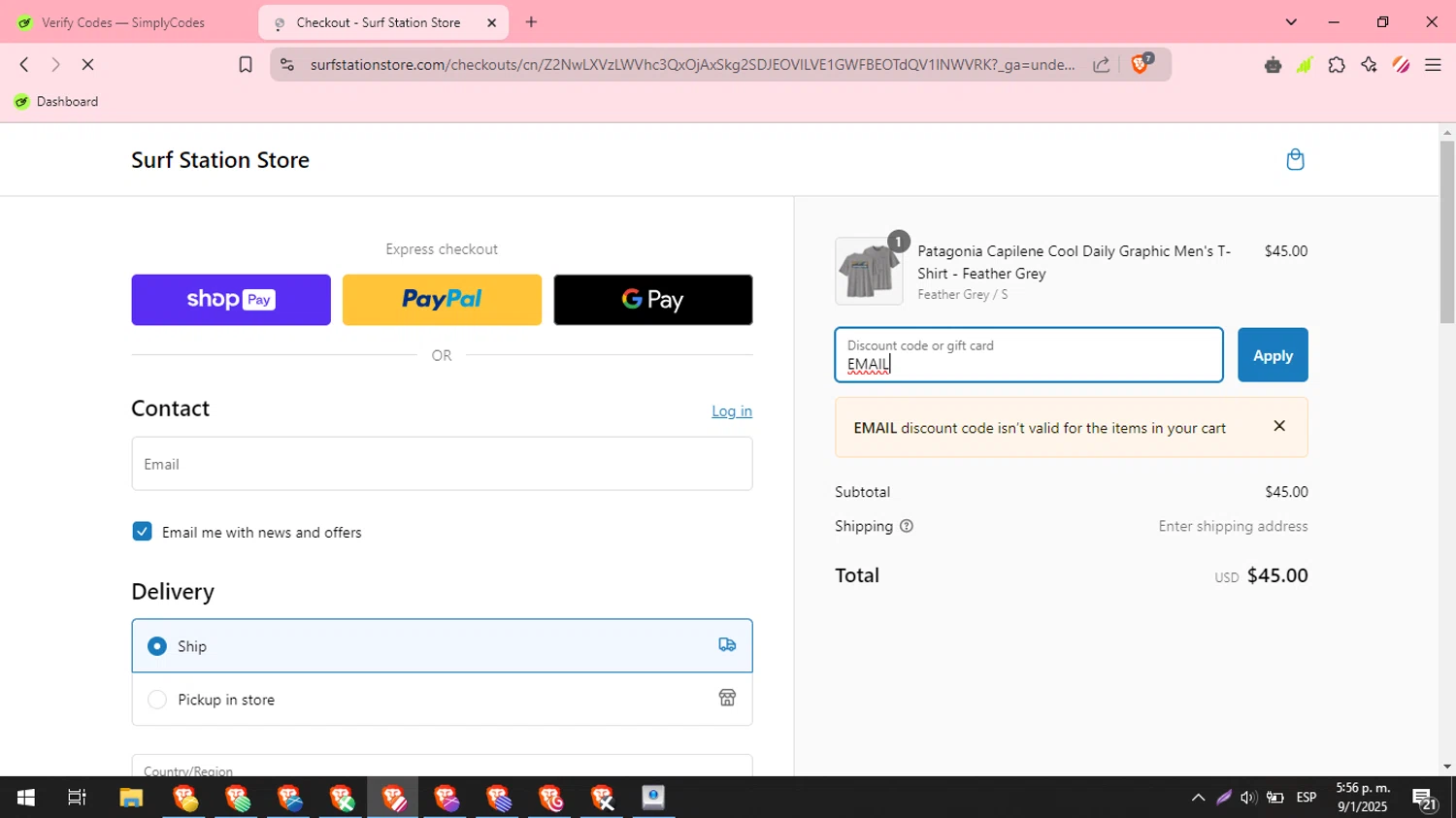
Task: Click the Log in link
Action: pyautogui.click(x=732, y=411)
